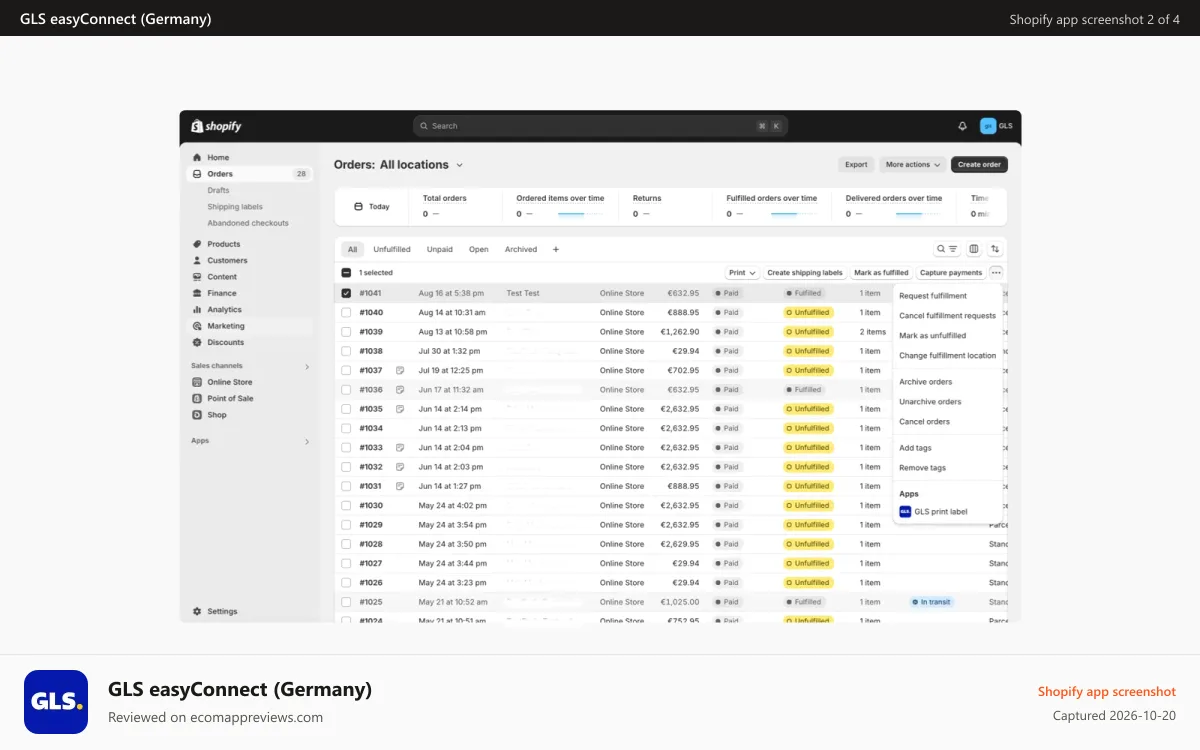The image size is (1200, 750).
Task: Check the order #1034 checkbox
Action: pos(346,428)
